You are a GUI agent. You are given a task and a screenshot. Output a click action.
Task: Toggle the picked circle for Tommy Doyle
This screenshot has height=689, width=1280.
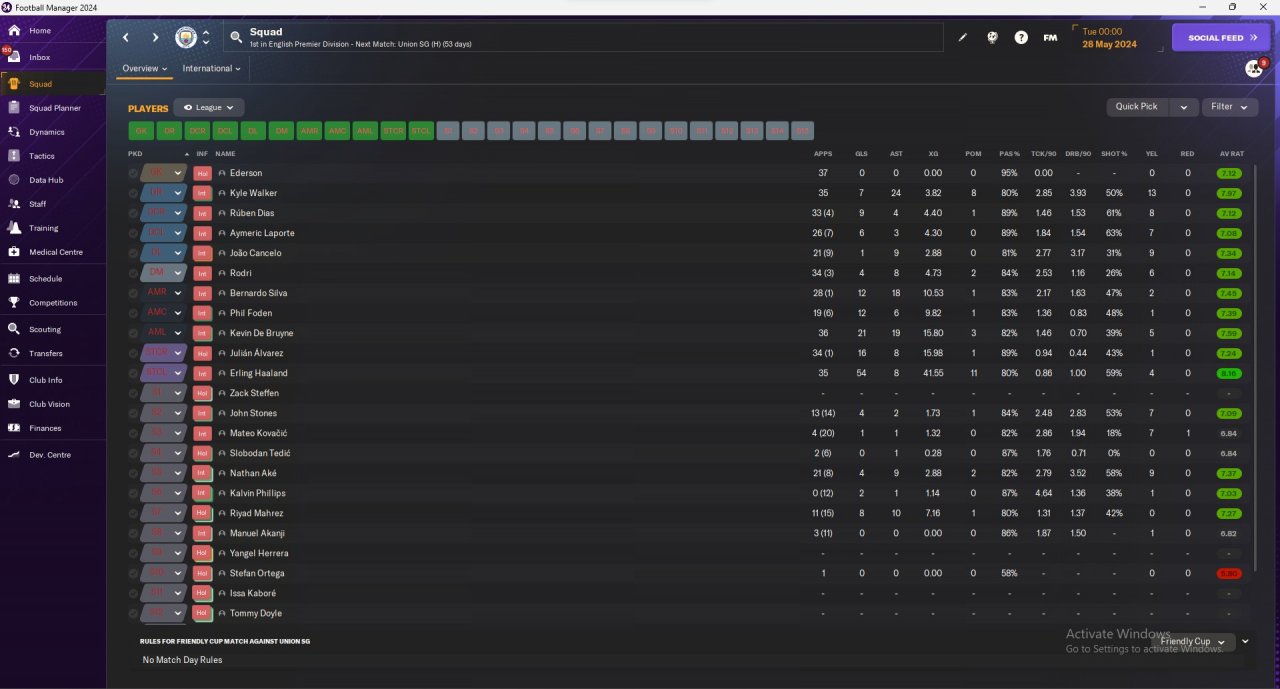point(133,613)
